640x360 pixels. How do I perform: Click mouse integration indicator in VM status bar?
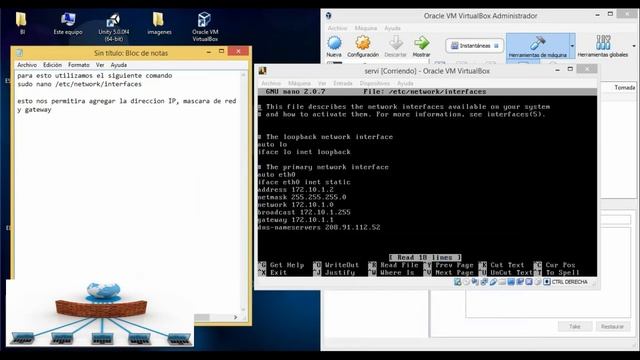[538, 282]
